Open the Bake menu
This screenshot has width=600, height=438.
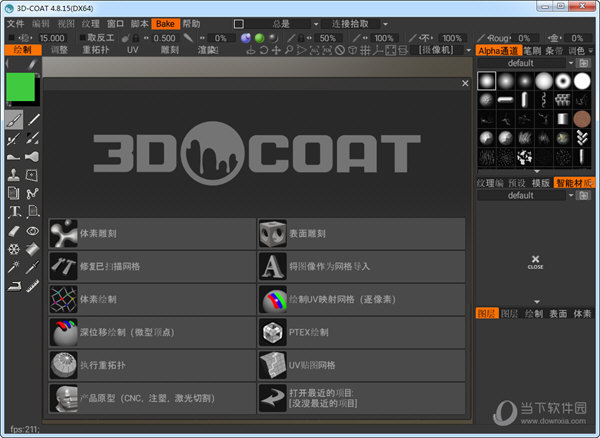(x=165, y=24)
